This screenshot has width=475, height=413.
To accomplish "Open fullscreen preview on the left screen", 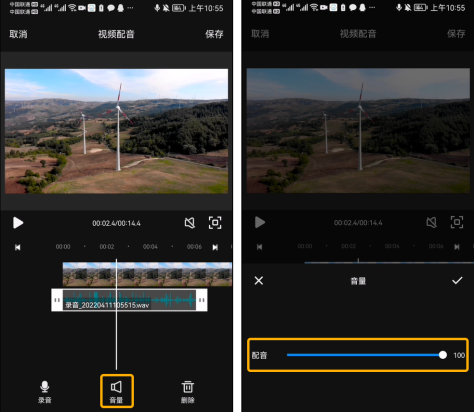I will tap(215, 223).
